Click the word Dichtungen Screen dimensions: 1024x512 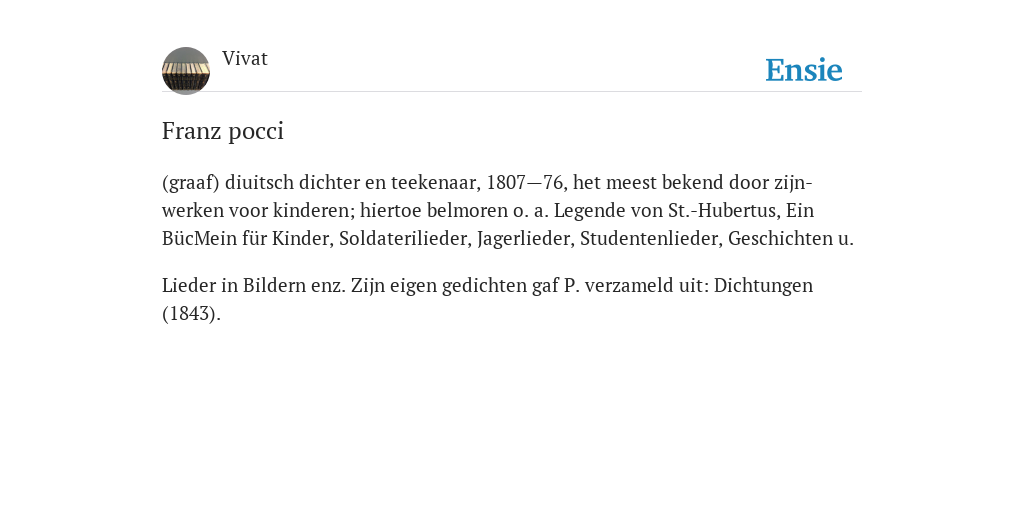tap(763, 286)
